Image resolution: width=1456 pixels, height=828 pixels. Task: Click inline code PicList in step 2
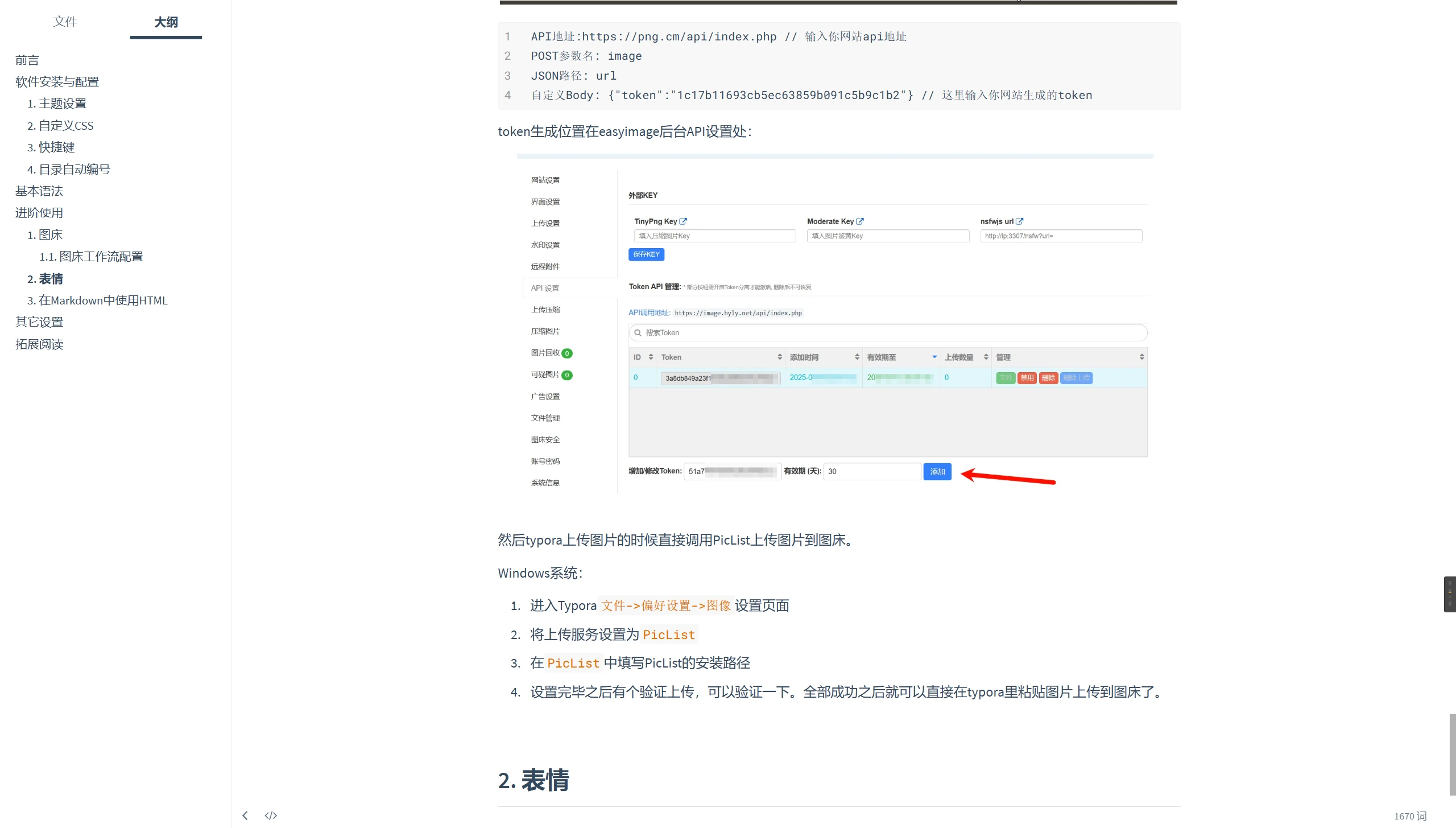pyautogui.click(x=669, y=635)
